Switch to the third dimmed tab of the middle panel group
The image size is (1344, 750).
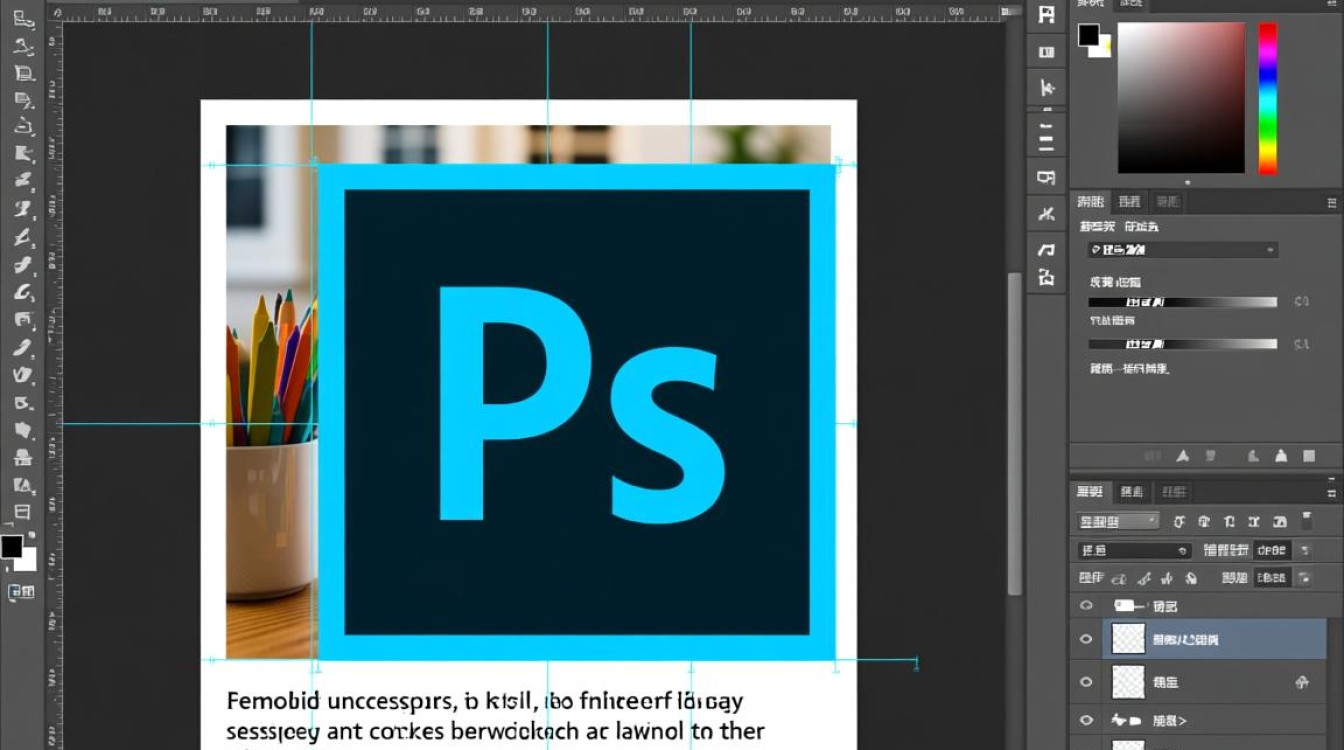pyautogui.click(x=1167, y=201)
